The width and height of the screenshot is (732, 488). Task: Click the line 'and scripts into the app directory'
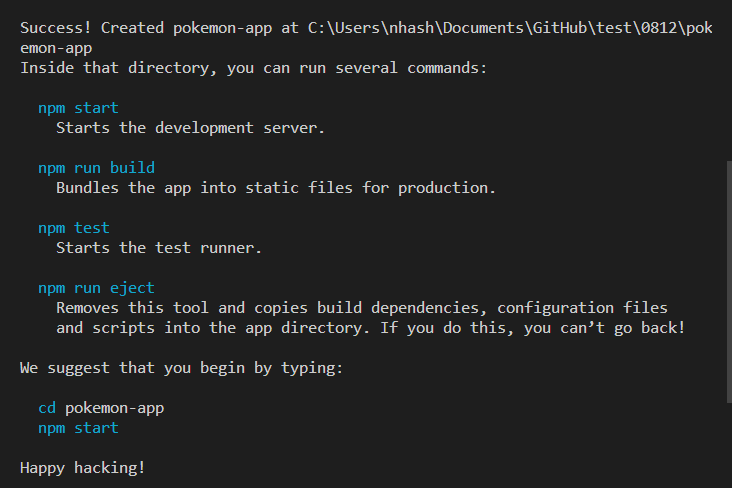coord(371,328)
